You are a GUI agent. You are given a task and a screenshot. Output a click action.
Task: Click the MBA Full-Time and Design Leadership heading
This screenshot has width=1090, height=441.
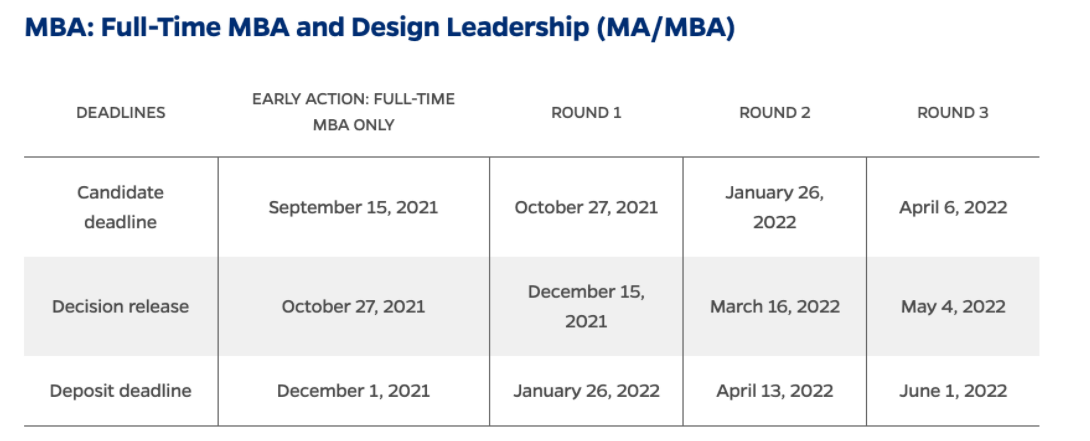[x=379, y=29]
